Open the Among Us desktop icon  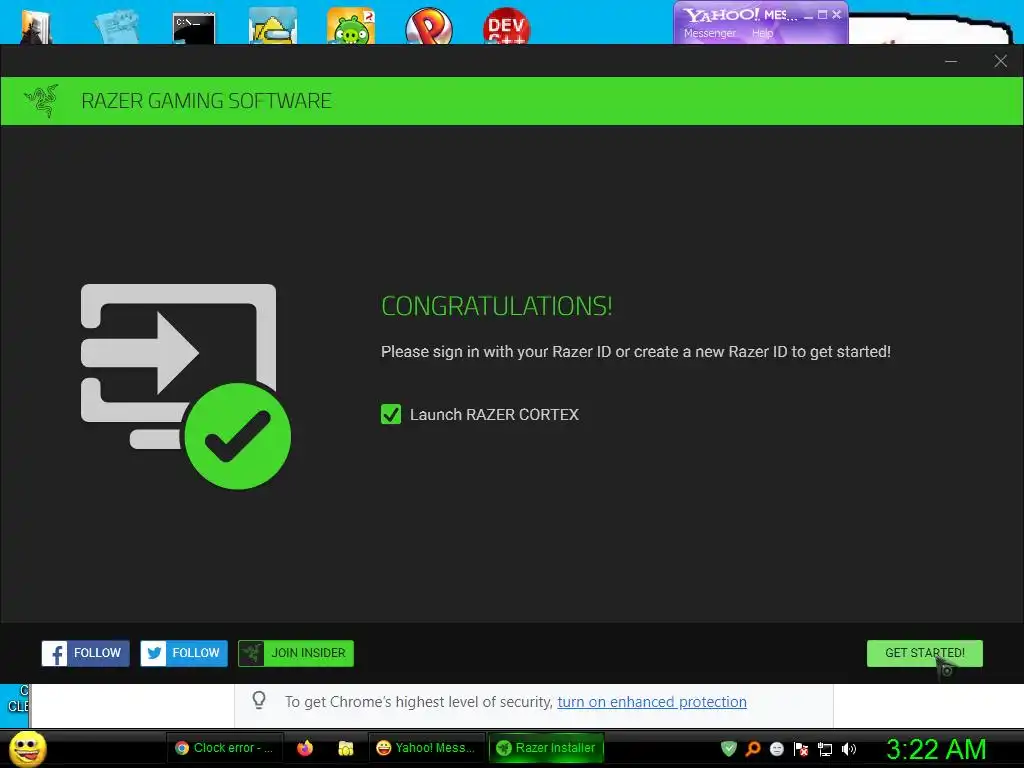(273, 26)
